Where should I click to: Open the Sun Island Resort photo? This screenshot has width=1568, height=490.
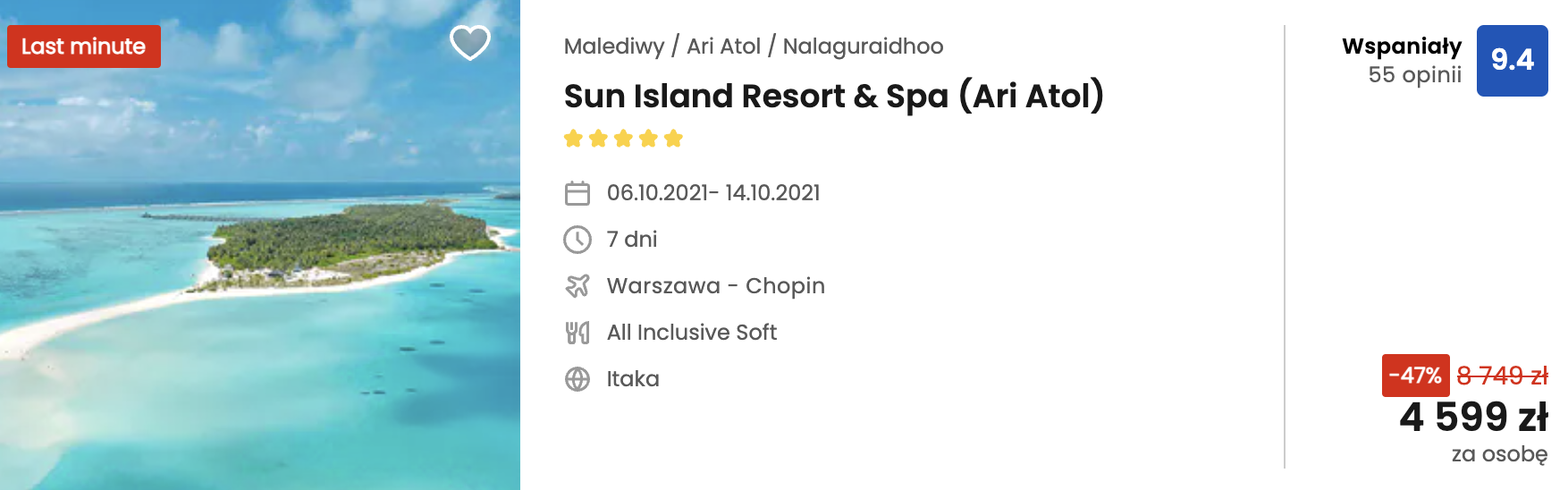point(260,245)
